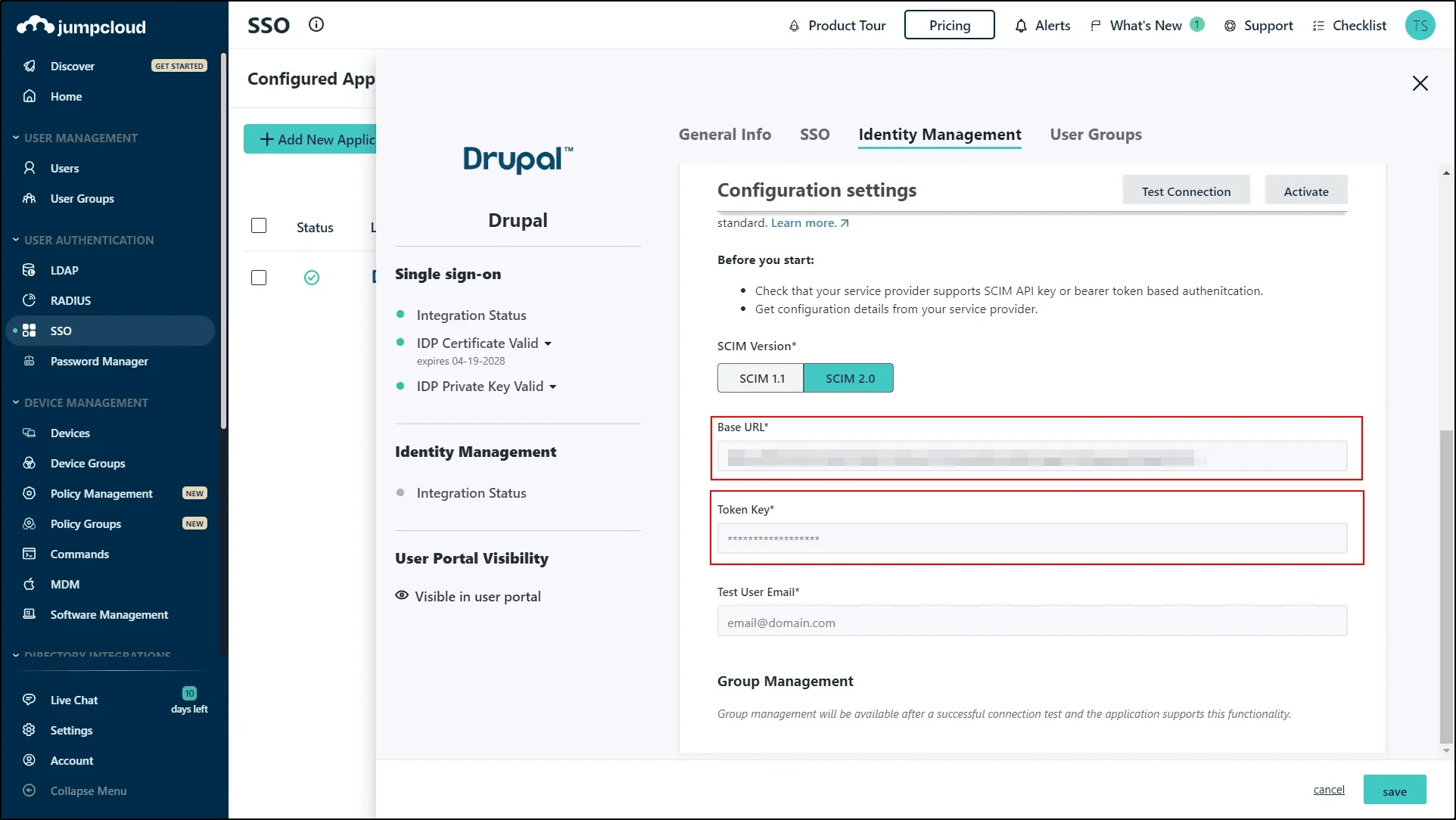Select SSO in the sidebar
Screen dimensions: 1456x820
point(110,331)
